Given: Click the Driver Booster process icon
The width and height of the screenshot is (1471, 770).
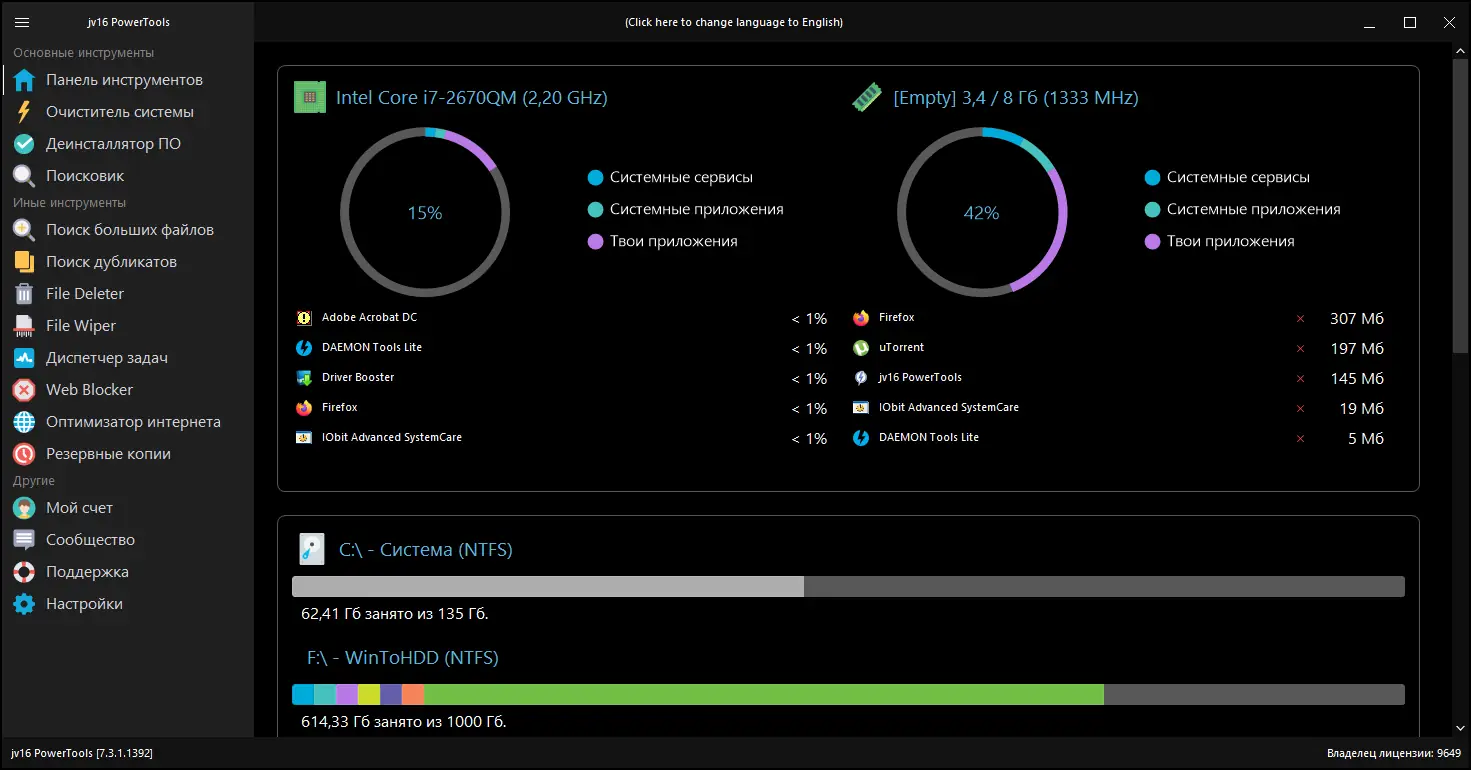Looking at the screenshot, I should [x=304, y=378].
